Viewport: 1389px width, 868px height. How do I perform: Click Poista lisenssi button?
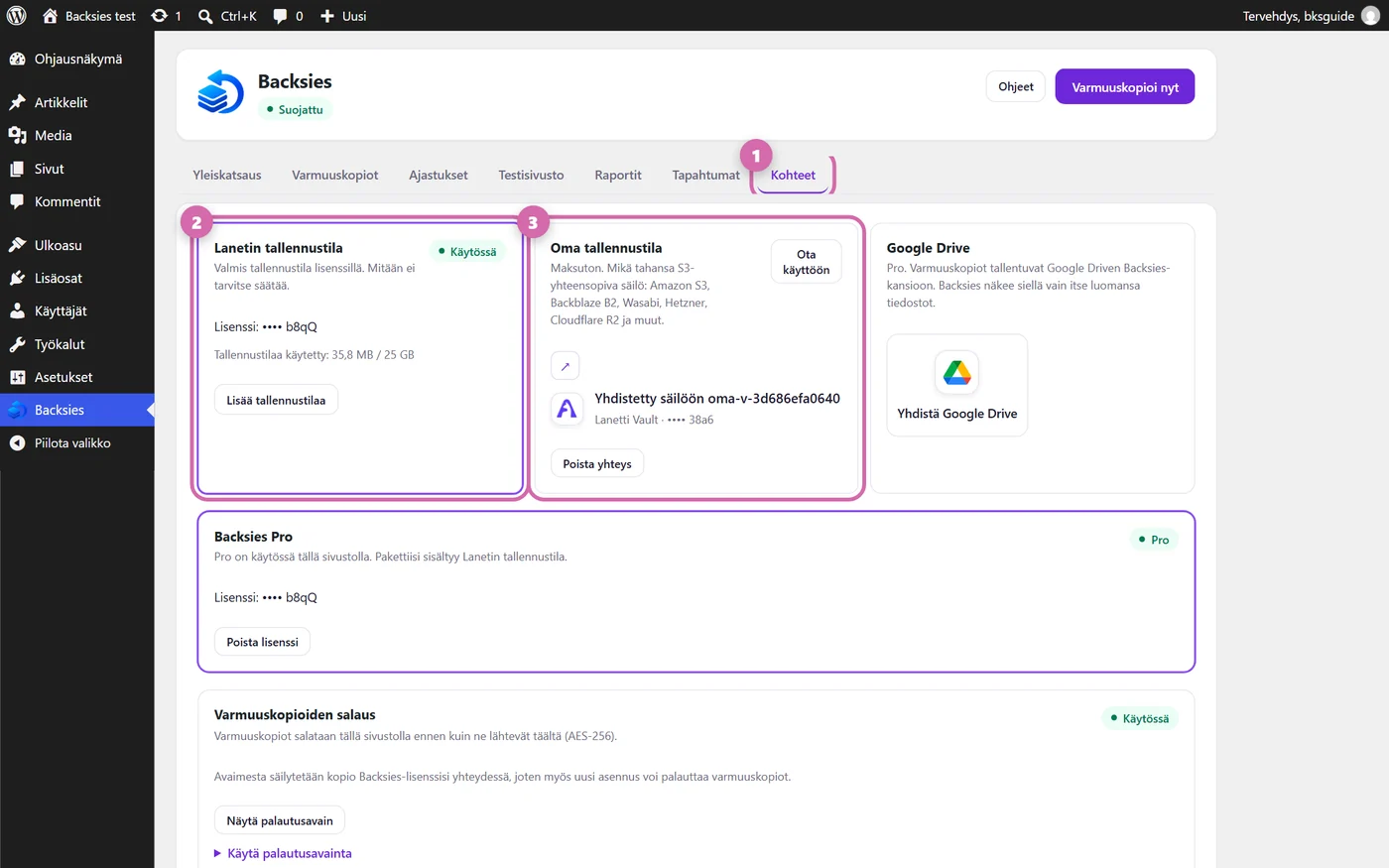click(x=262, y=642)
